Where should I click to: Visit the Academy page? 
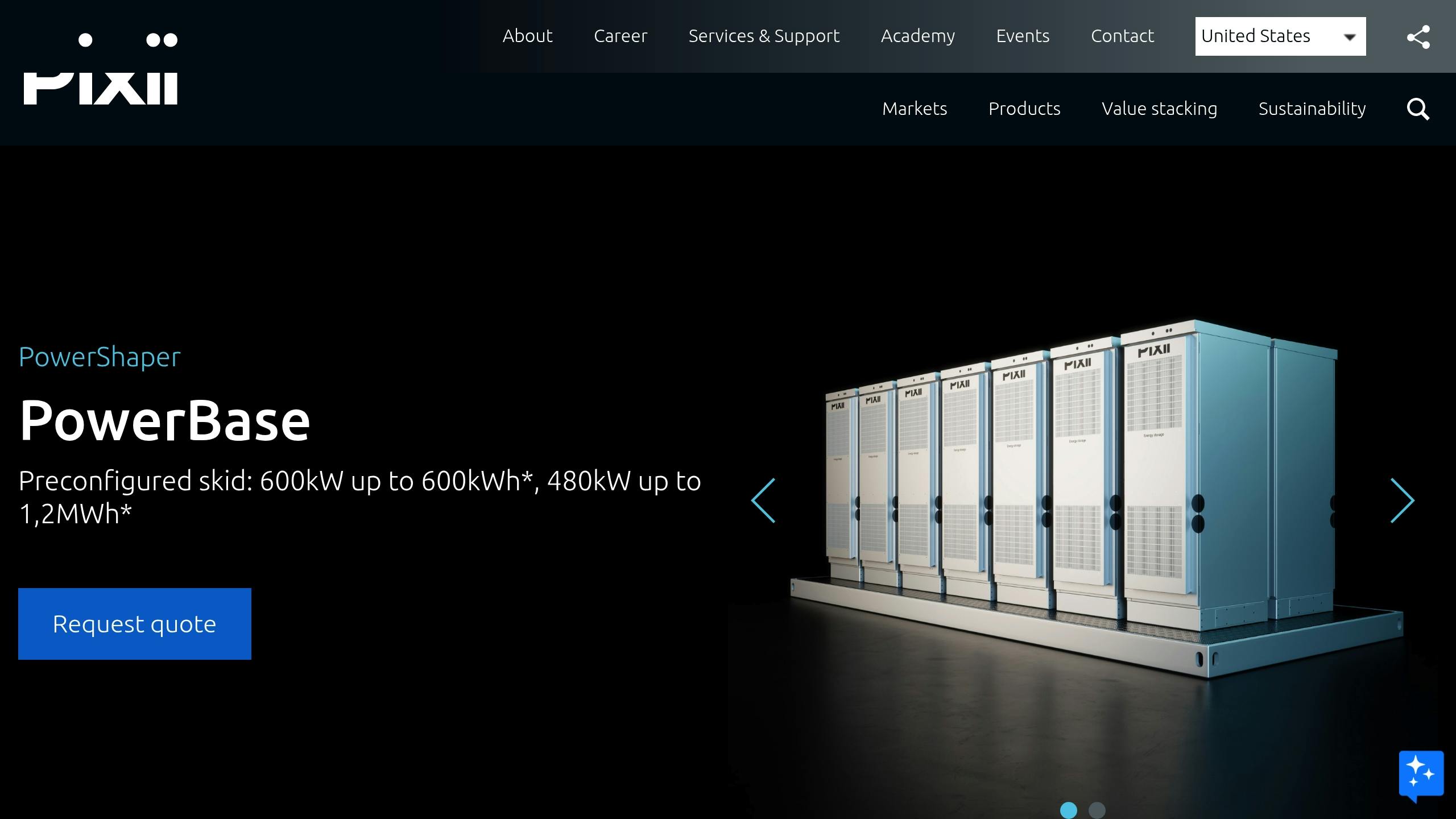click(x=917, y=36)
